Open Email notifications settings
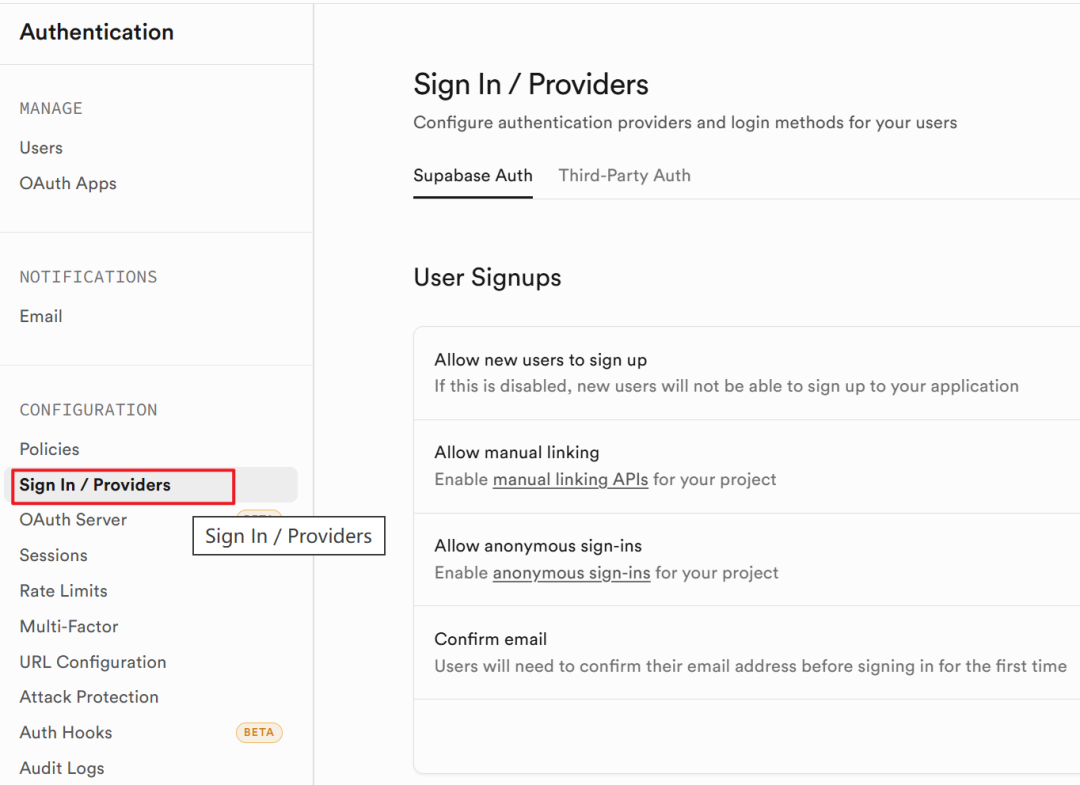The width and height of the screenshot is (1080, 785). coord(41,316)
